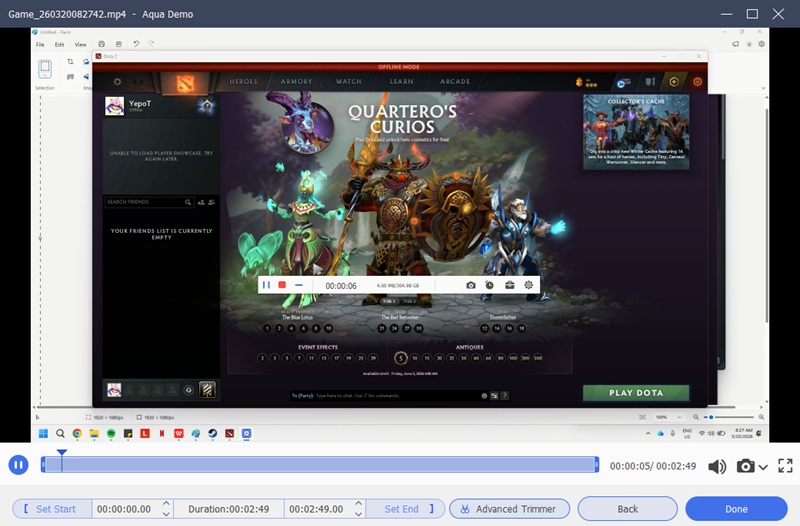The height and width of the screenshot is (526, 800).
Task: Click the orange power icon in Dota 2
Action: (x=697, y=82)
